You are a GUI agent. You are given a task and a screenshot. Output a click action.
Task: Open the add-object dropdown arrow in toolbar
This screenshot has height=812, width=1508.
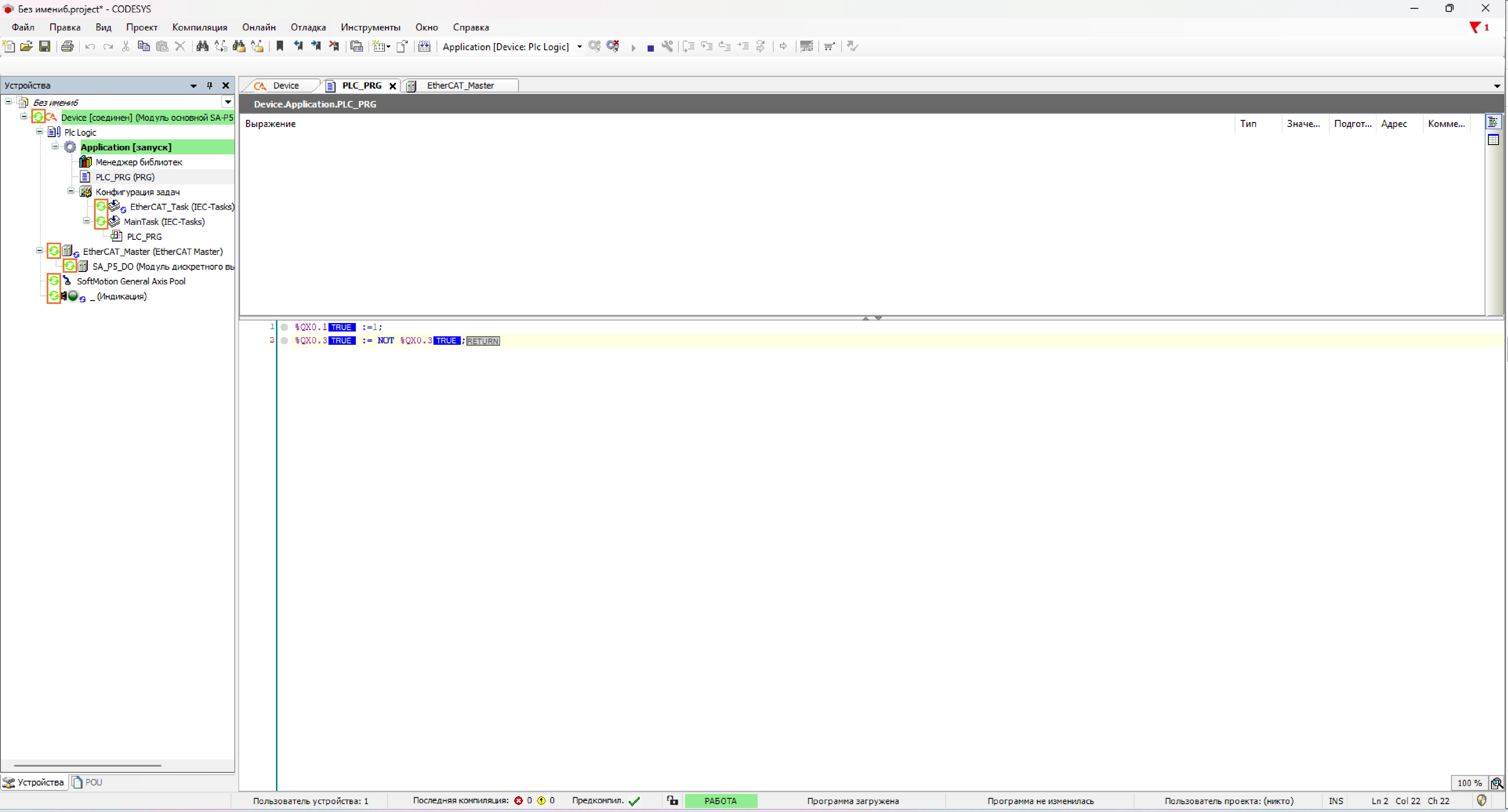coord(388,47)
